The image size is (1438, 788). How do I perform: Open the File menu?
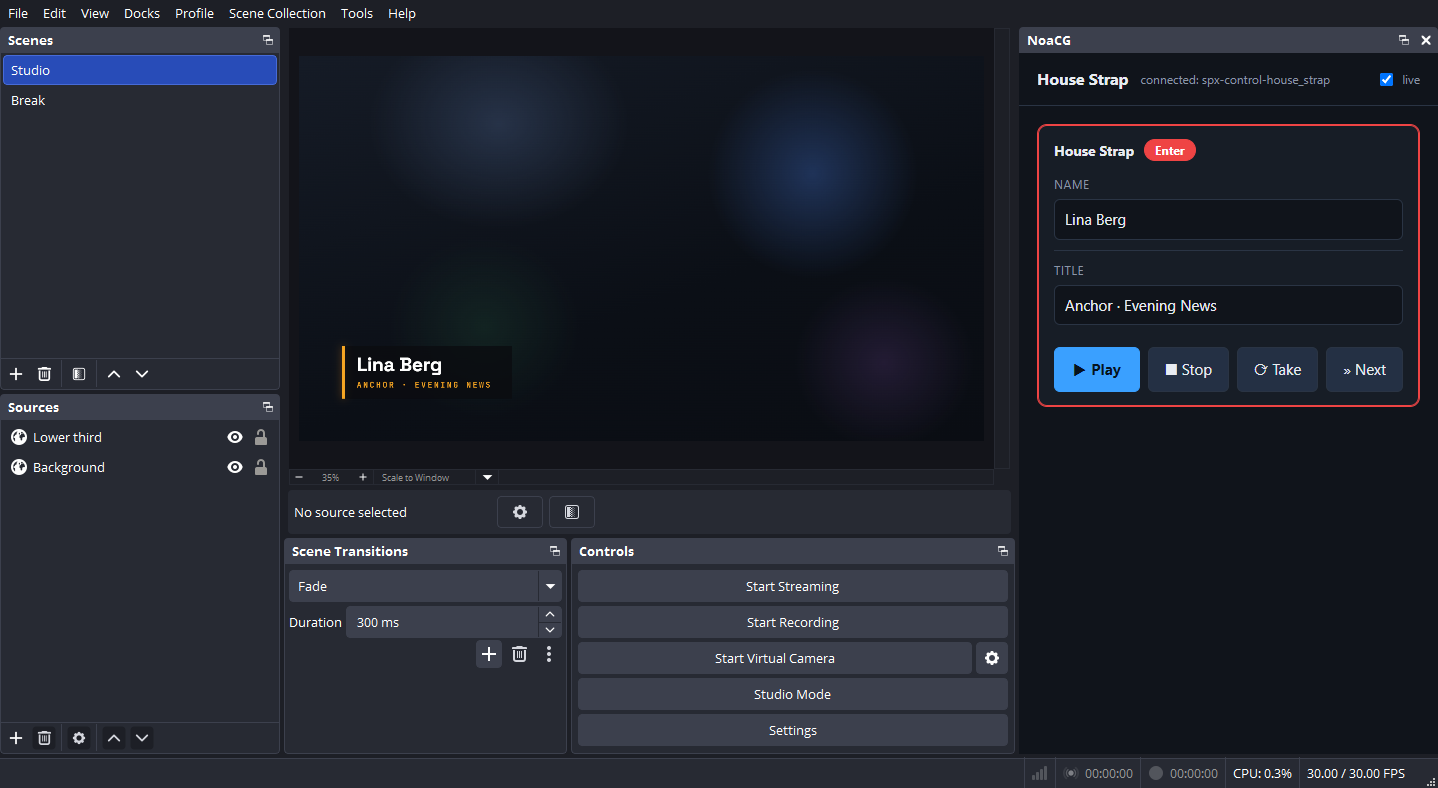click(18, 13)
